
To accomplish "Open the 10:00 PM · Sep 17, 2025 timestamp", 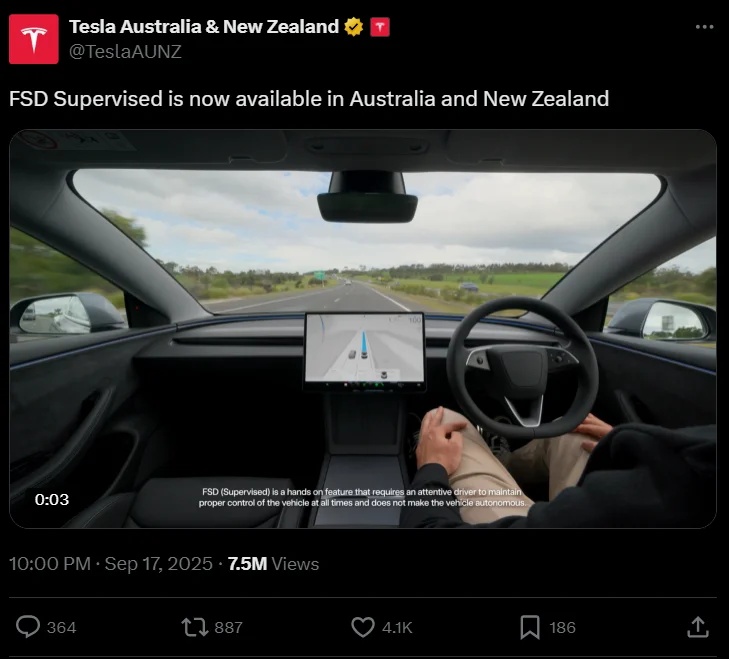I will pos(111,564).
